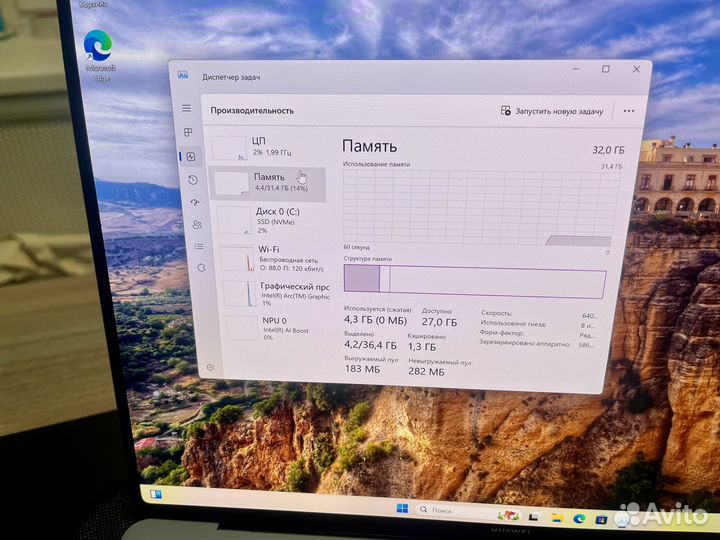Click the 'Производительность' page title
The height and width of the screenshot is (540, 720).
(252, 111)
